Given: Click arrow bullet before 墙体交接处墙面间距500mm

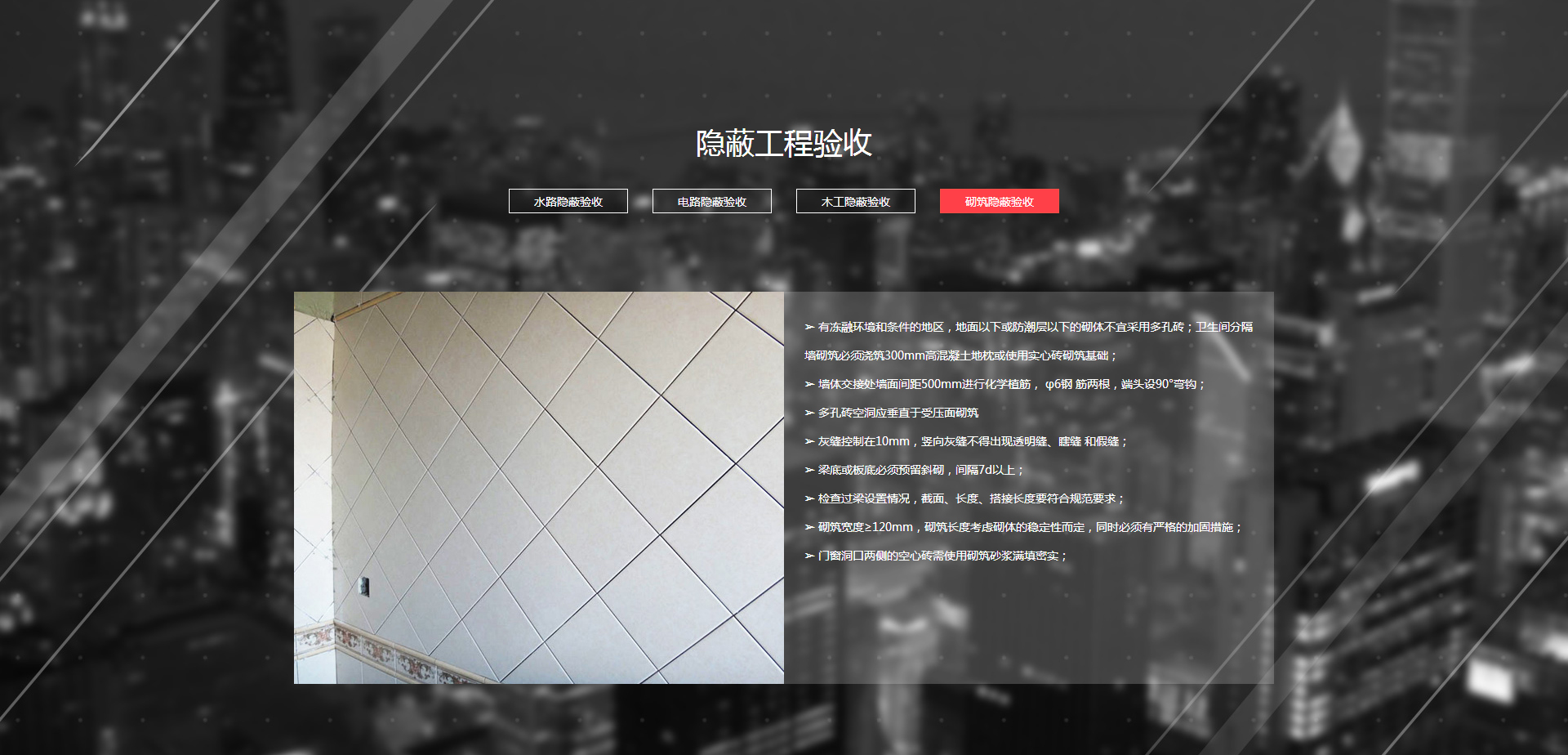Looking at the screenshot, I should [x=809, y=384].
